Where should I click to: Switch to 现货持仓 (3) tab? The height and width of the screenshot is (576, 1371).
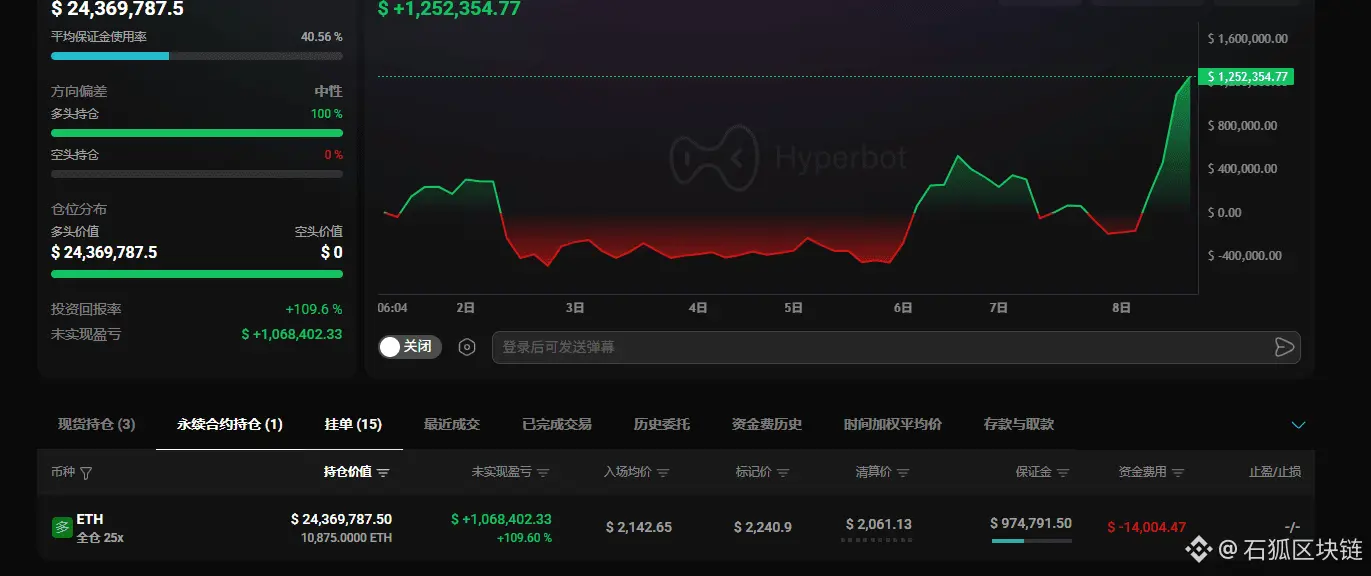[96, 424]
